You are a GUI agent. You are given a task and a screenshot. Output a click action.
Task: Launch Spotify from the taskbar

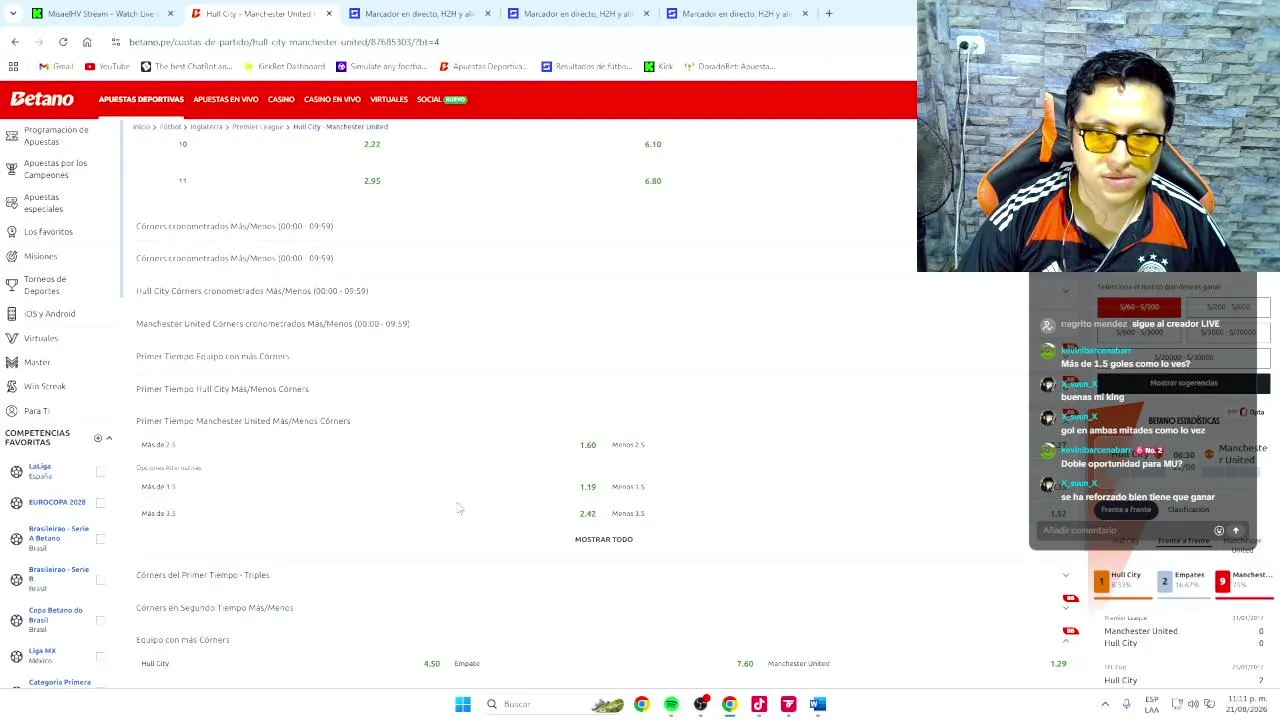pos(671,704)
